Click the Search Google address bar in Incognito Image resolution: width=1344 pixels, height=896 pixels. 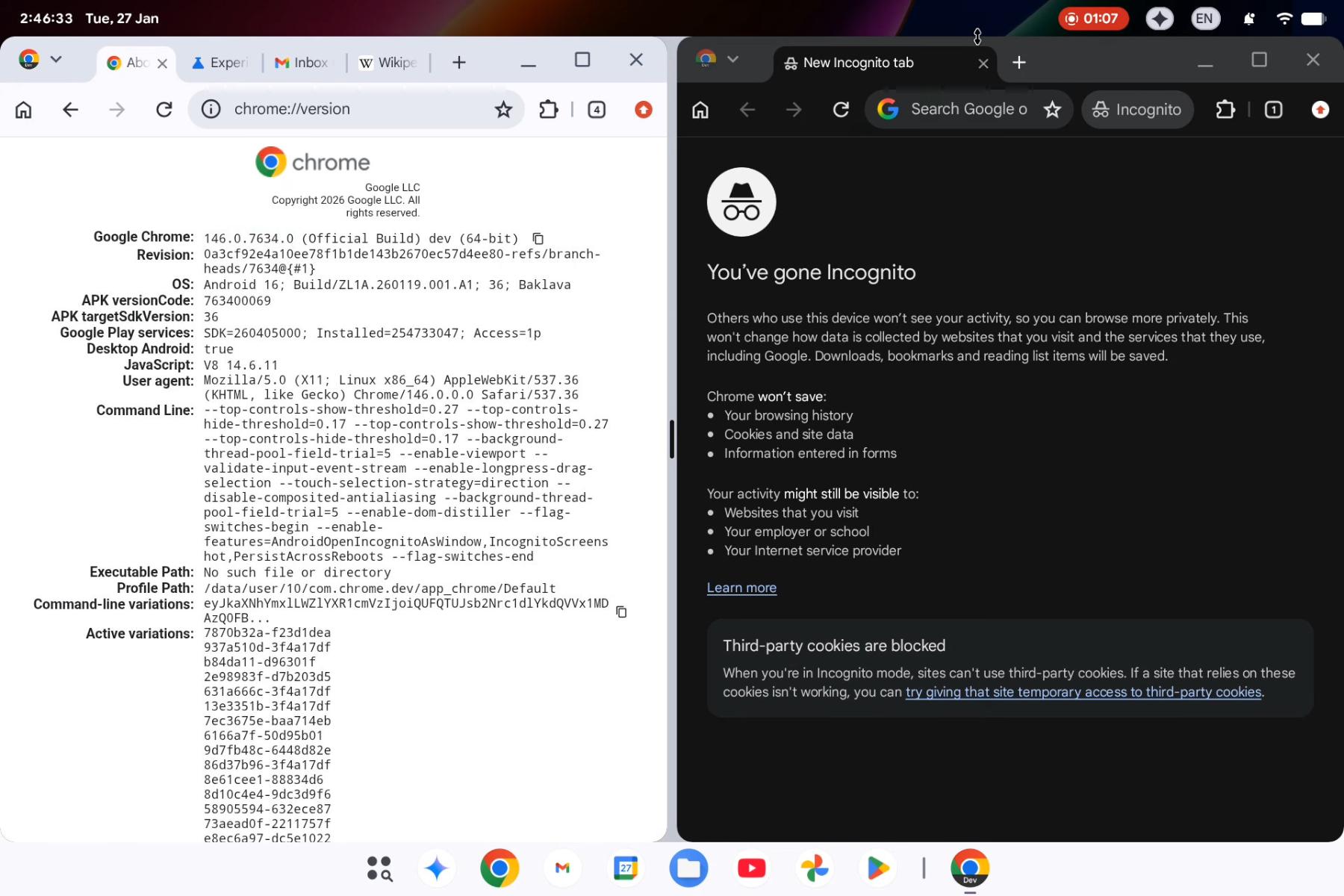968,110
